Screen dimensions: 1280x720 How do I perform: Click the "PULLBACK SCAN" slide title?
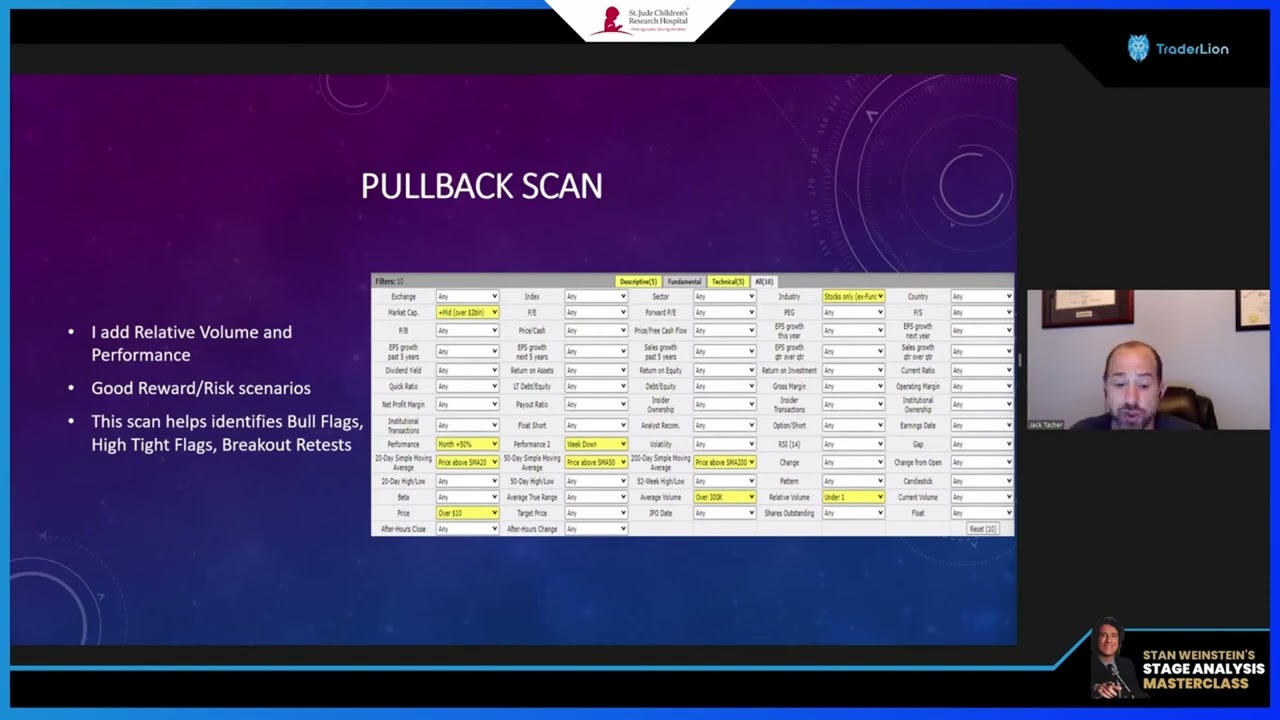coord(481,186)
